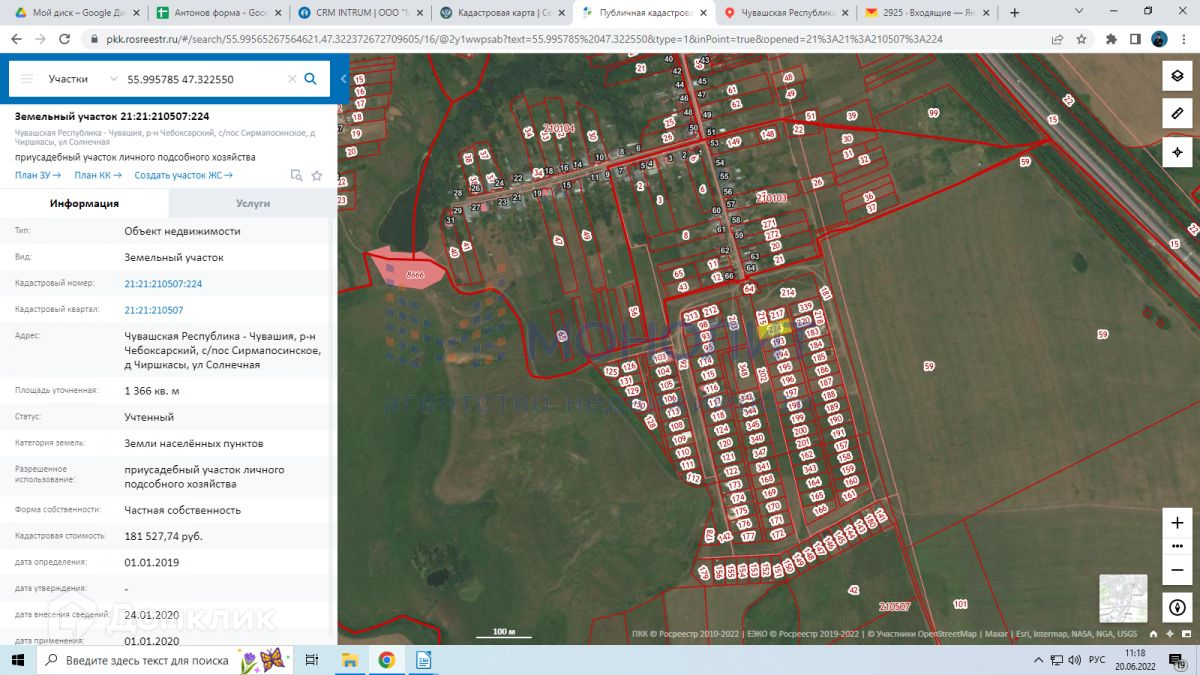Click the search magnifier icon

tap(311, 79)
